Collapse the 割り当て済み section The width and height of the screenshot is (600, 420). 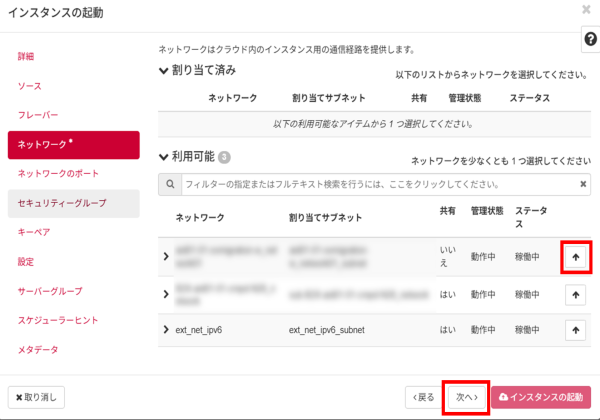click(165, 71)
